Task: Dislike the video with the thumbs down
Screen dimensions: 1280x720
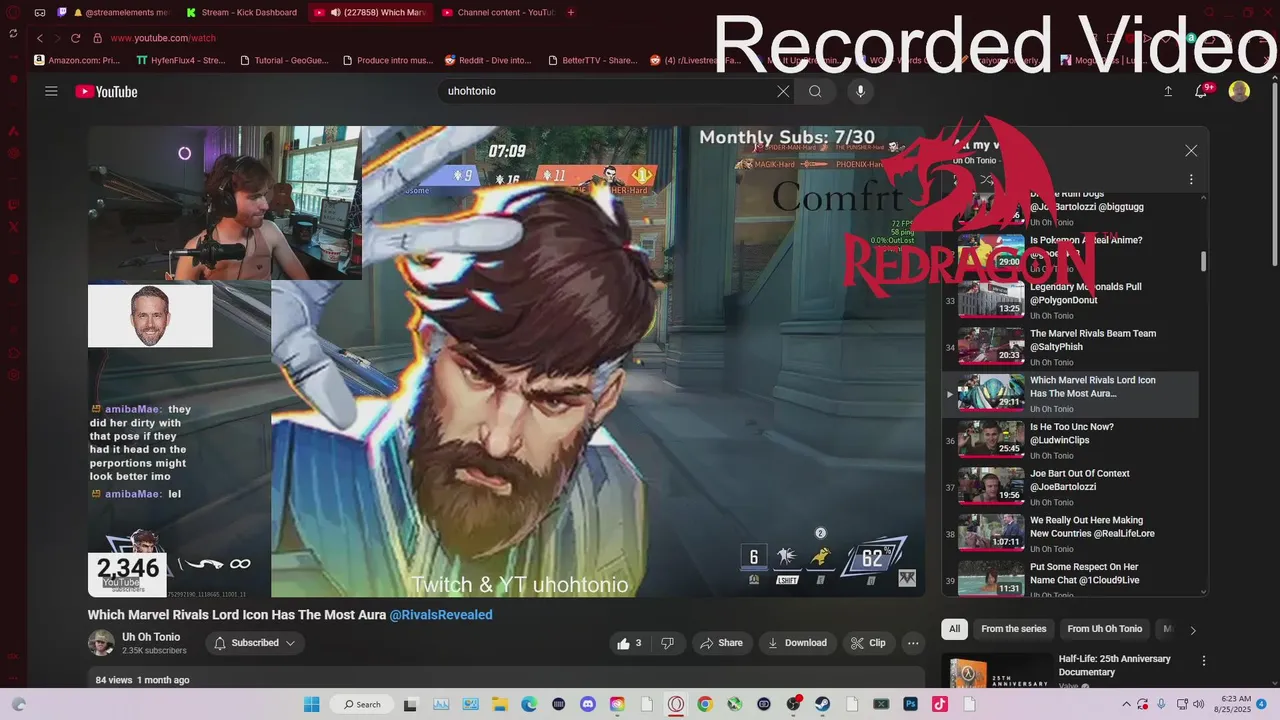Action: [x=667, y=643]
